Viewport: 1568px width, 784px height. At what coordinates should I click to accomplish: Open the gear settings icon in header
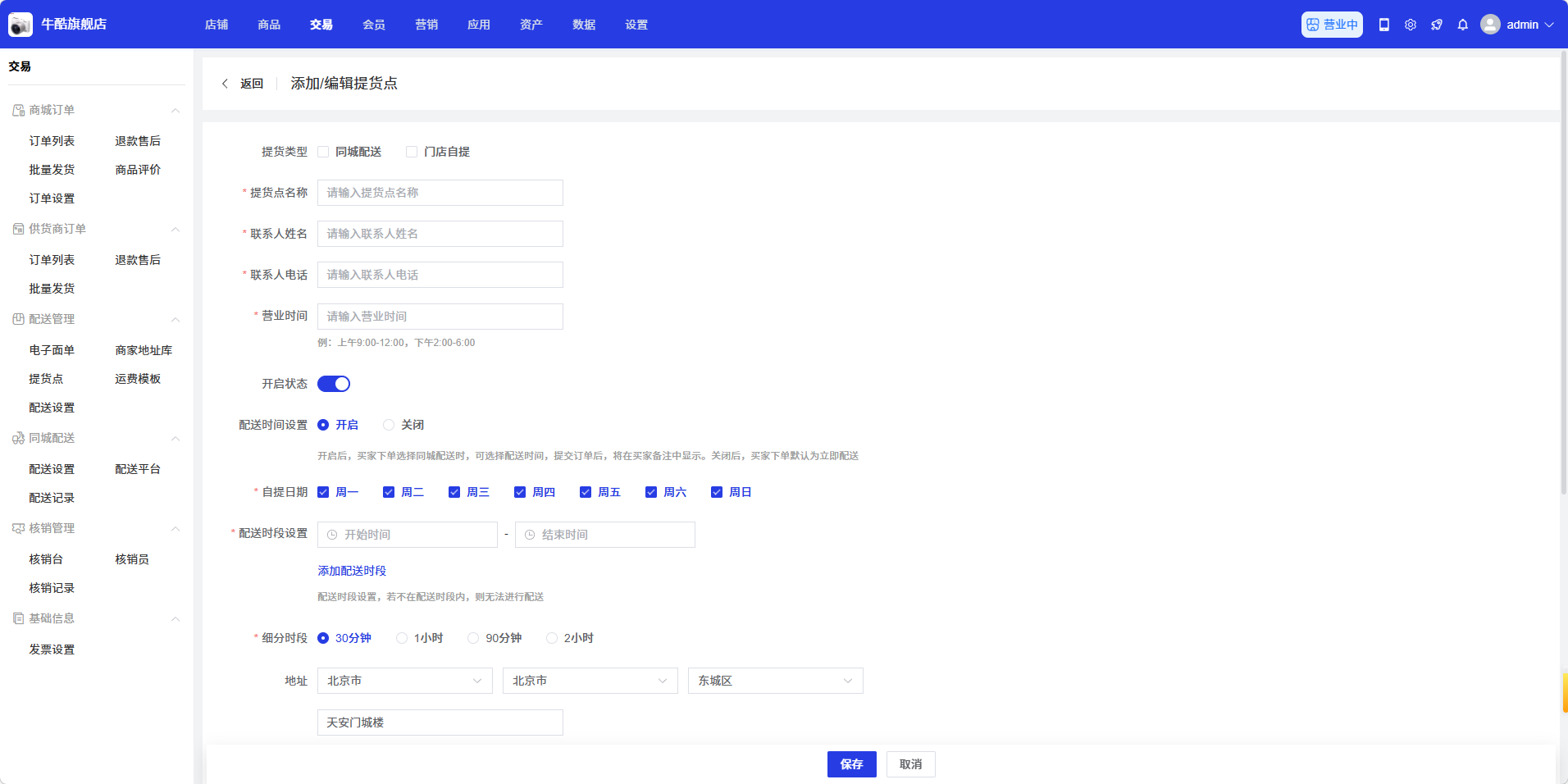(x=1411, y=25)
